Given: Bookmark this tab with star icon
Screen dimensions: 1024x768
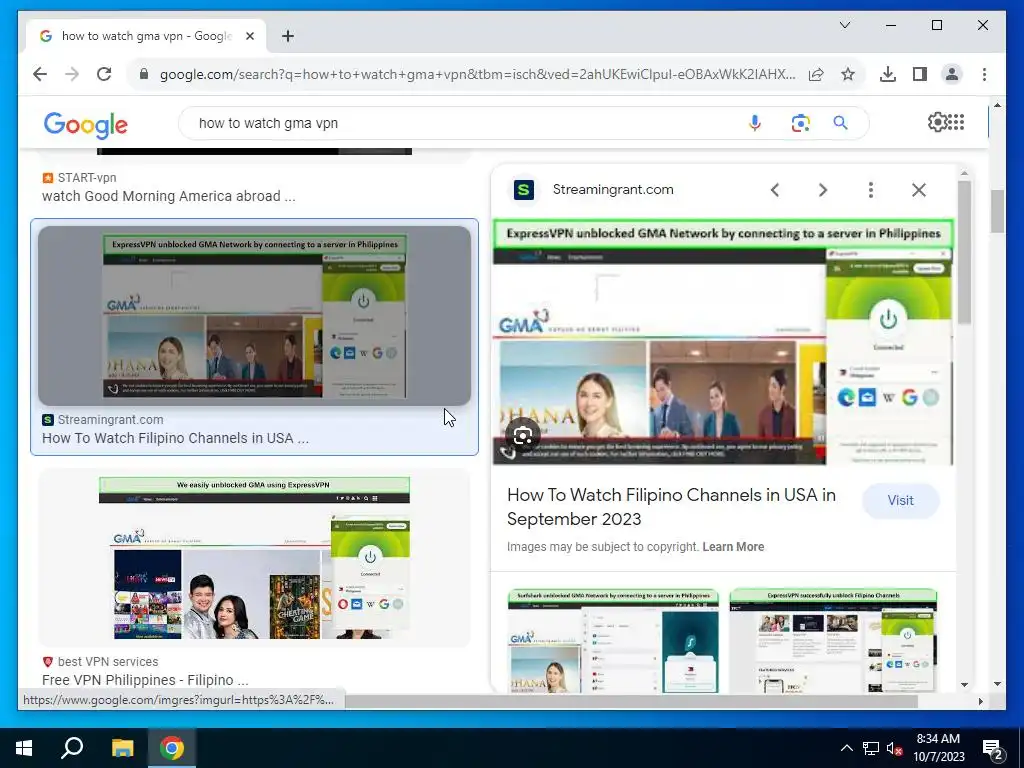Looking at the screenshot, I should pyautogui.click(x=848, y=74).
